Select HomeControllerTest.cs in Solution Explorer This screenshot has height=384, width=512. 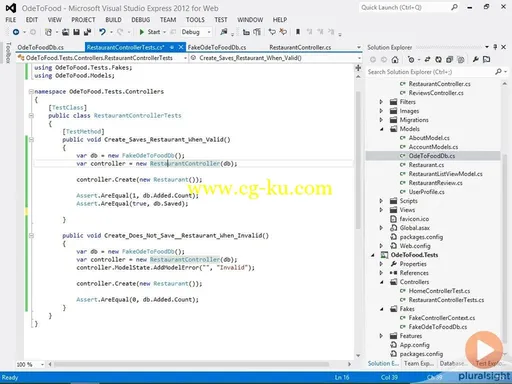tap(439, 291)
